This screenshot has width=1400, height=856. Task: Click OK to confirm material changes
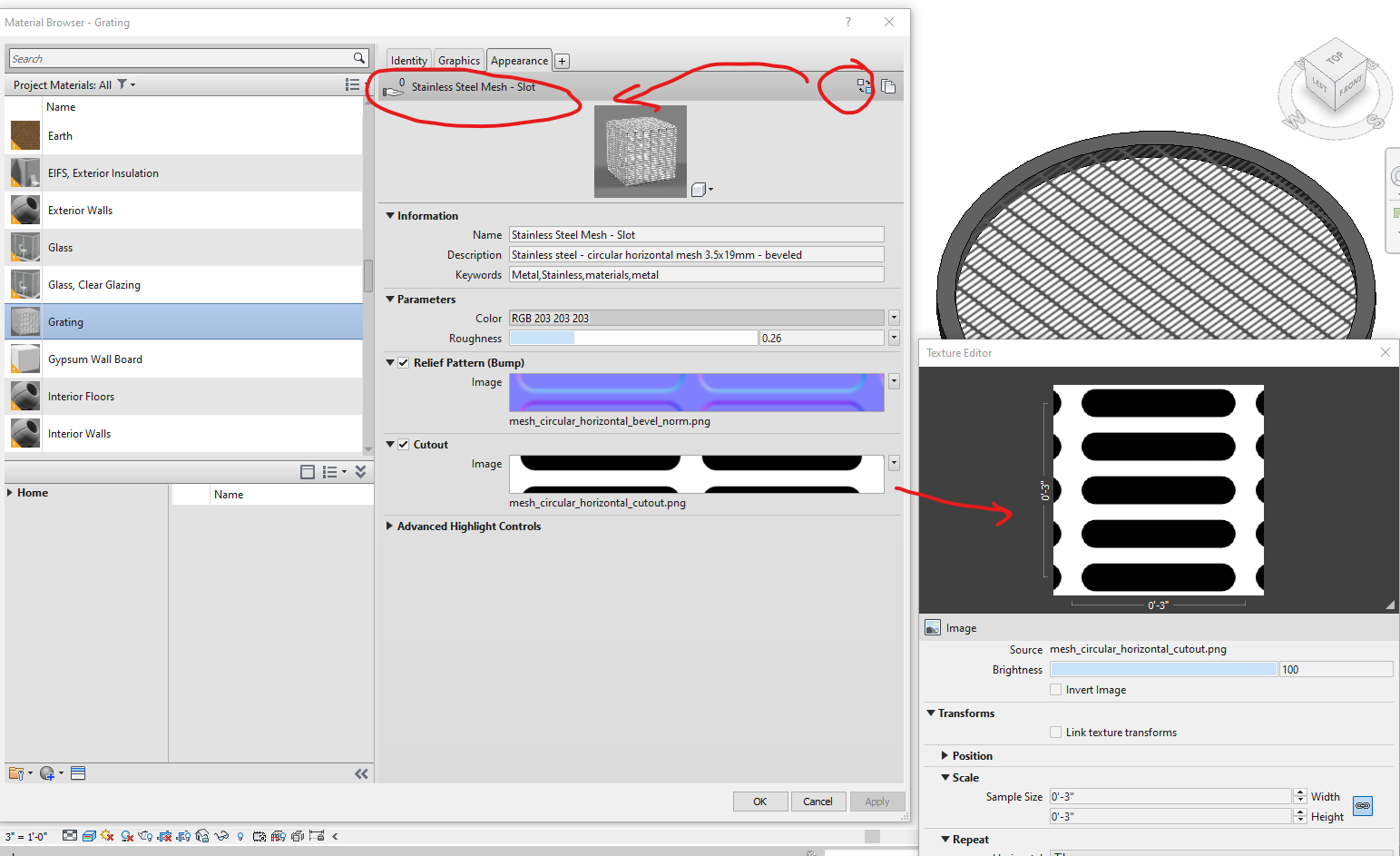pyautogui.click(x=760, y=802)
